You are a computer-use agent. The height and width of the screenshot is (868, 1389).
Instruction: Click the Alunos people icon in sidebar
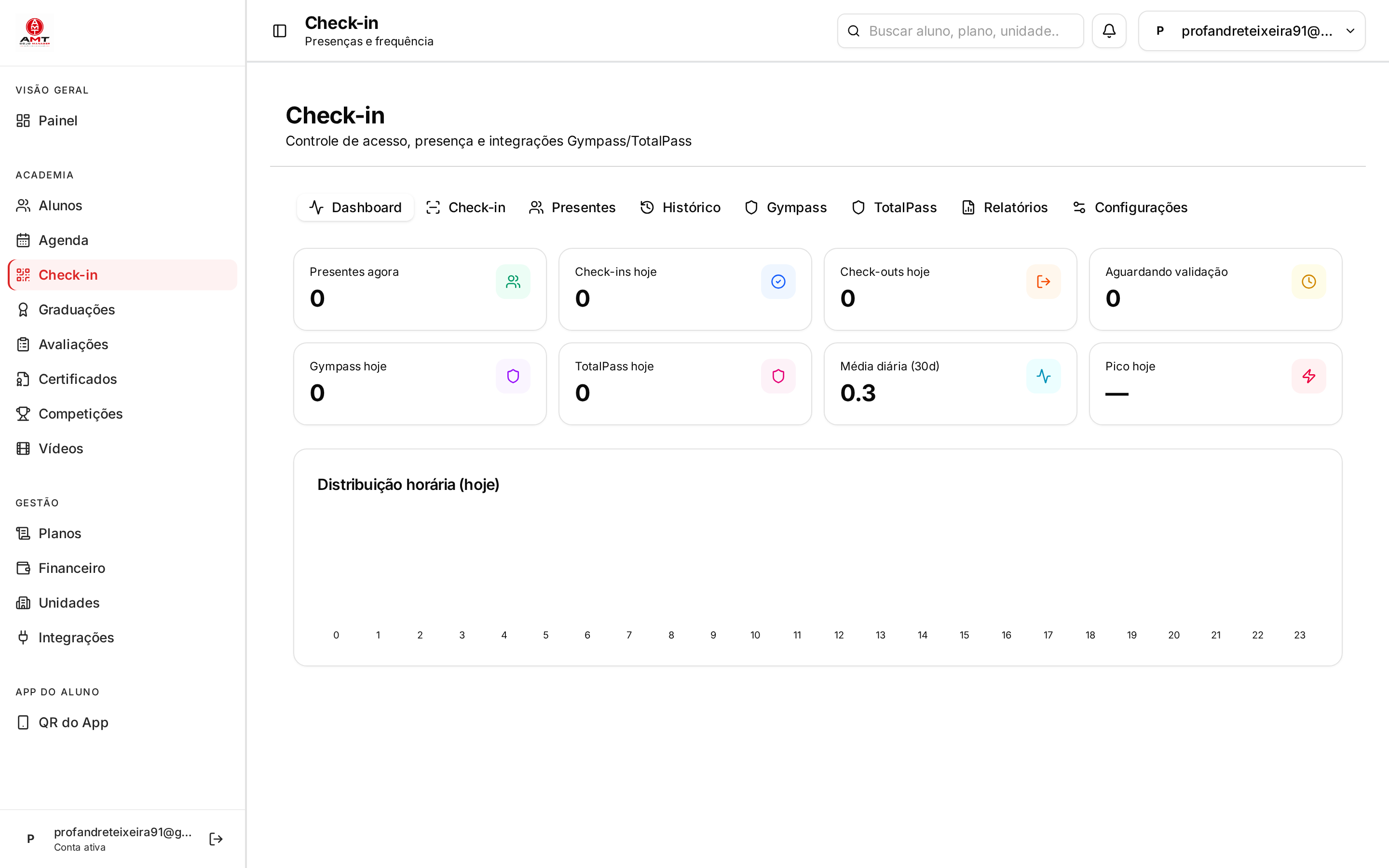(23, 205)
